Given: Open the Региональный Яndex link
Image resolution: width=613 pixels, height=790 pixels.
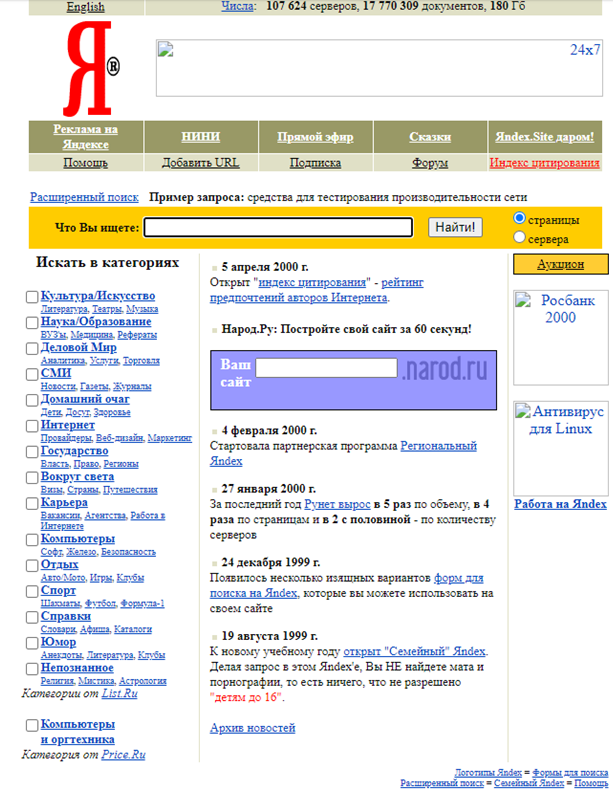Looking at the screenshot, I should 343,453.
